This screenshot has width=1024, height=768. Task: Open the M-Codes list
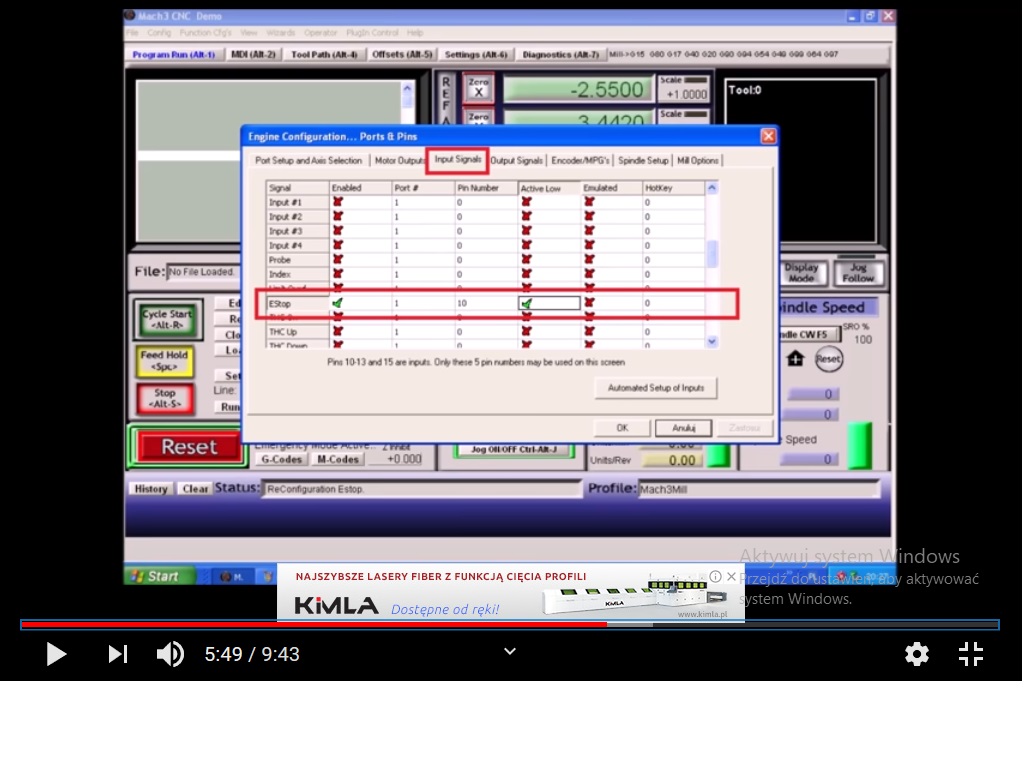[338, 459]
